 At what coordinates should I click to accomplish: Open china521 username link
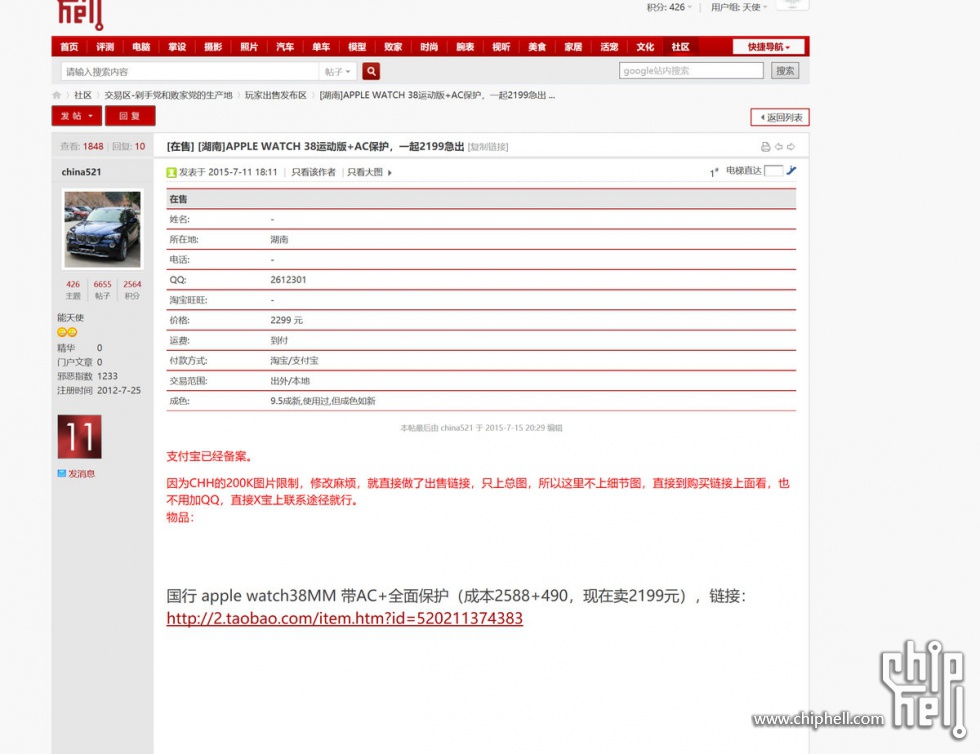click(x=81, y=172)
